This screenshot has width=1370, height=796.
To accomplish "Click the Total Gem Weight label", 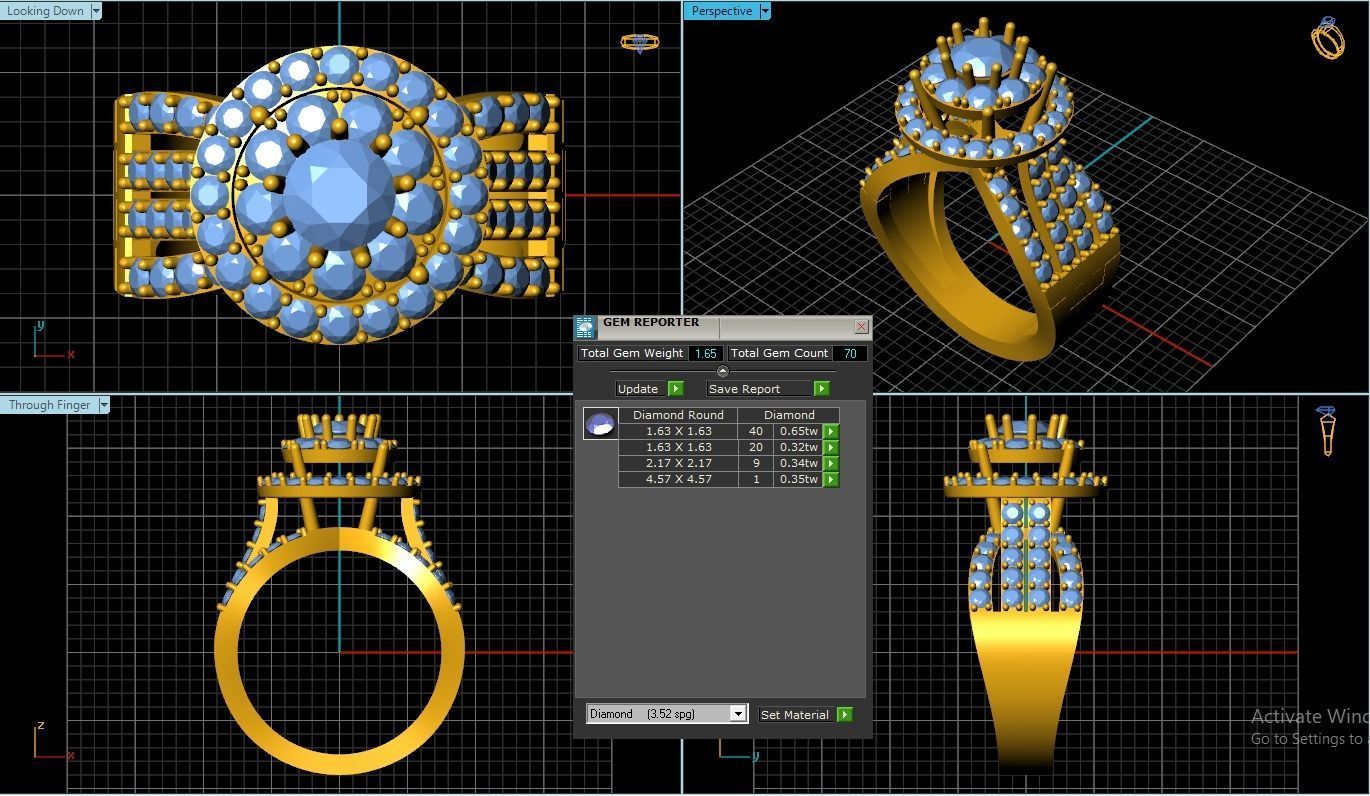I will point(632,353).
